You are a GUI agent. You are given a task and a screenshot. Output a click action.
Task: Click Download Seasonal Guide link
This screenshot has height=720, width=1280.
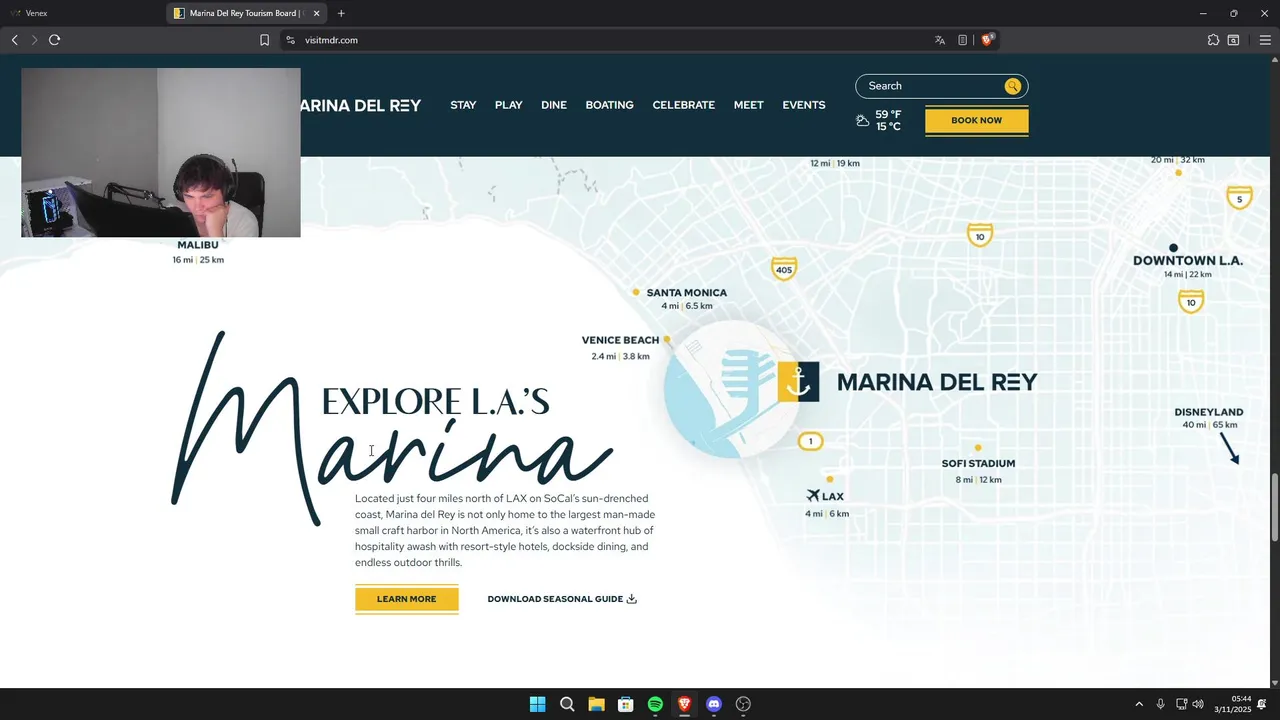(562, 599)
